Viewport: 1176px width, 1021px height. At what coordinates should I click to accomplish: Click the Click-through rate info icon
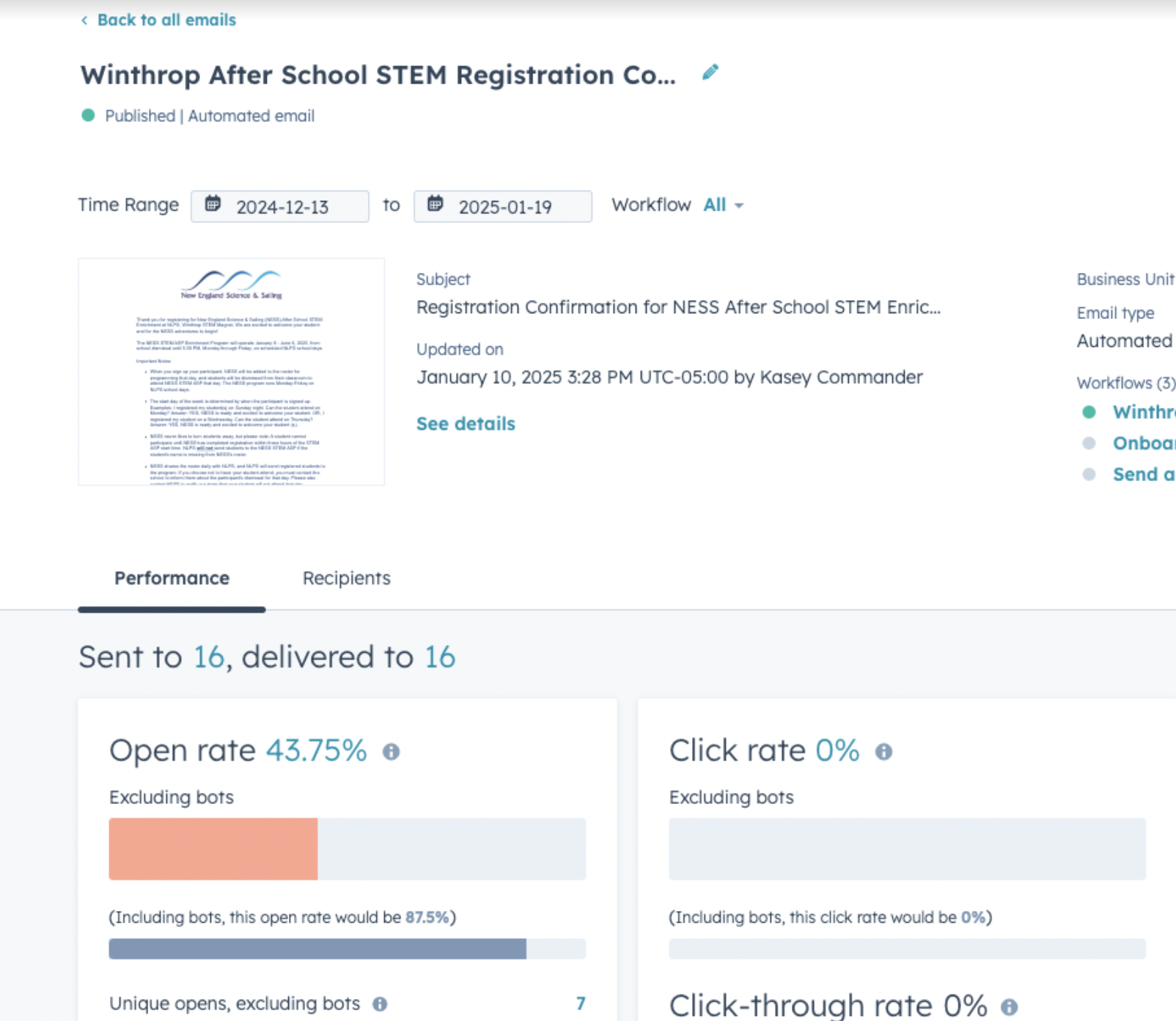pyautogui.click(x=1009, y=1007)
